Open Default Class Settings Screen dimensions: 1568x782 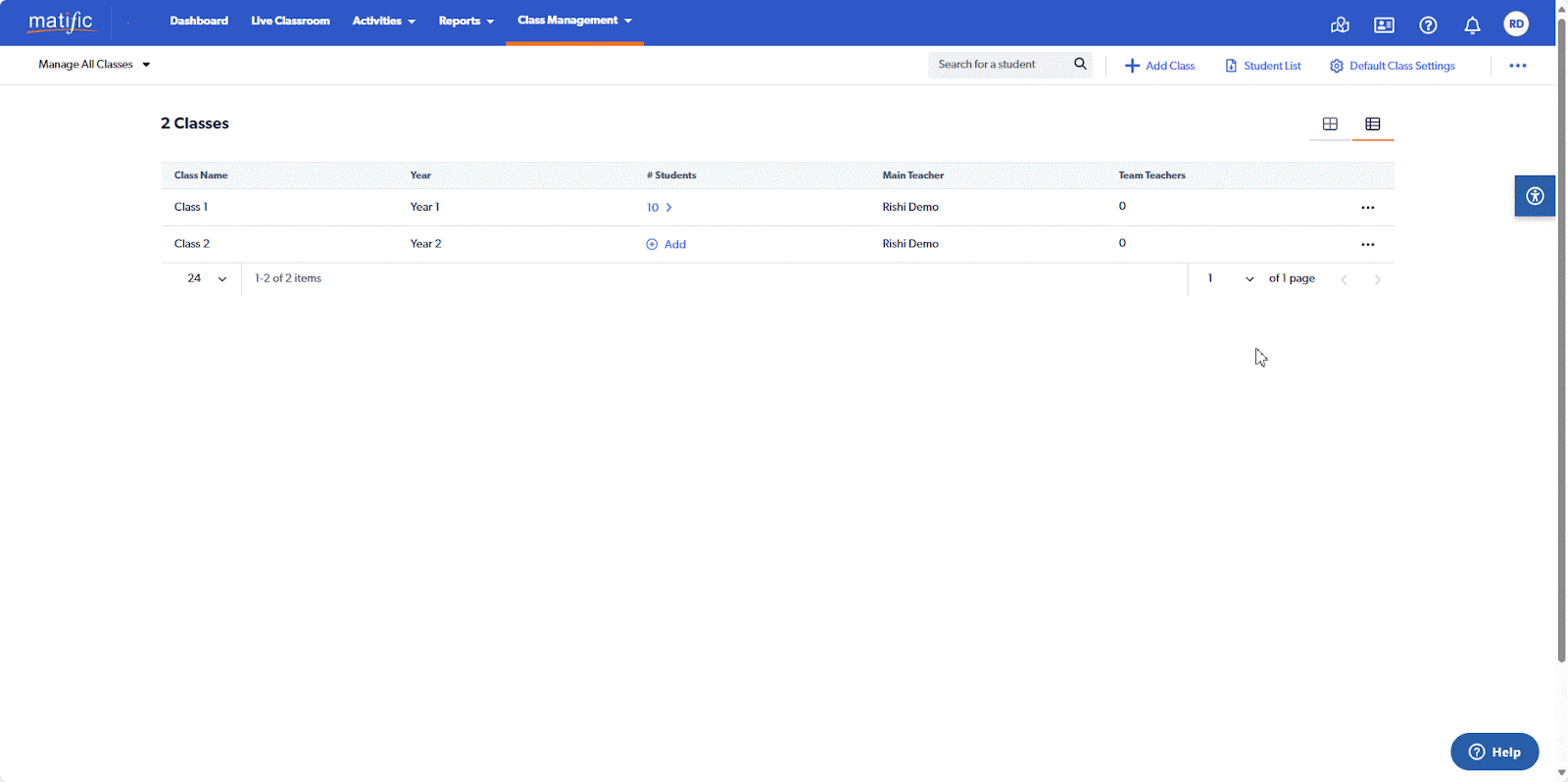point(1392,66)
